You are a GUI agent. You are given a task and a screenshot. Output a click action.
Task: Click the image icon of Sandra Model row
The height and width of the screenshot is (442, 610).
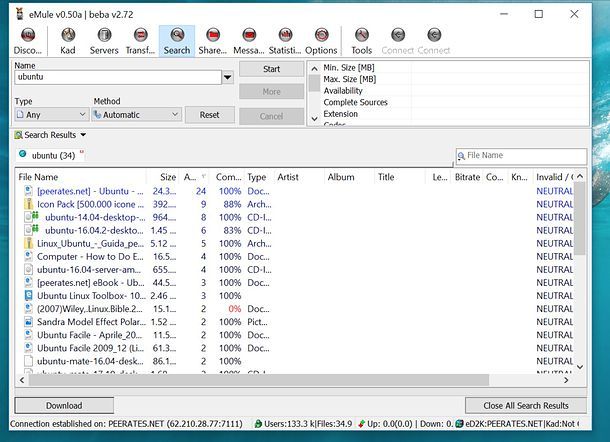pos(28,322)
